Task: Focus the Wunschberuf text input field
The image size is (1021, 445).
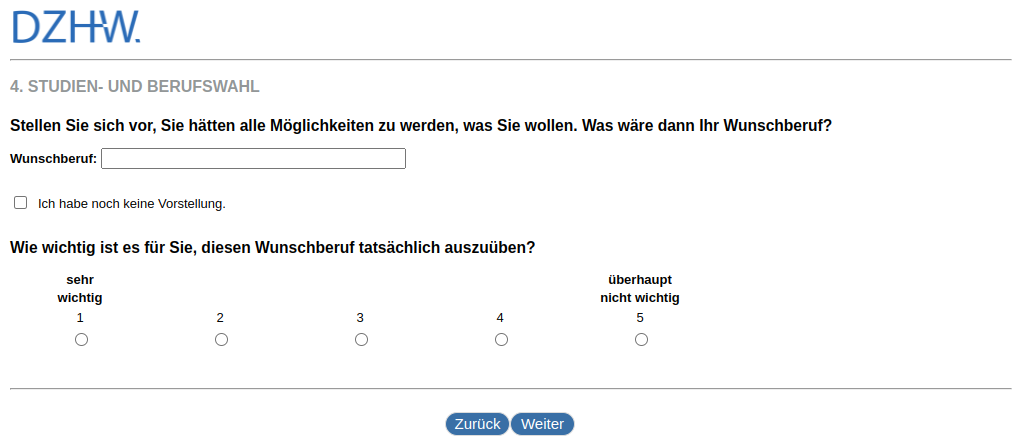Action: pyautogui.click(x=253, y=159)
